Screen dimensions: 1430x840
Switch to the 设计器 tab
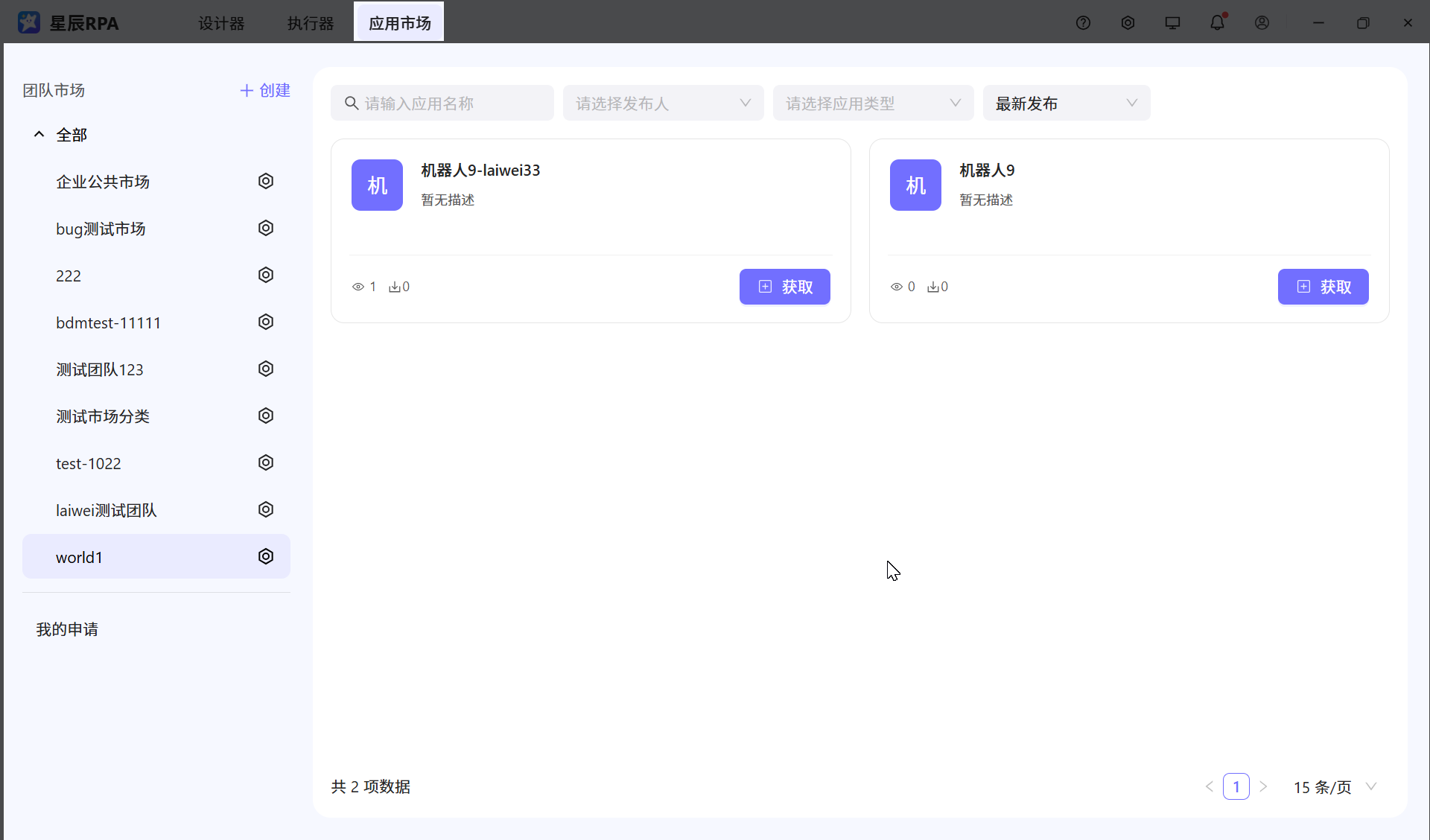coord(221,23)
